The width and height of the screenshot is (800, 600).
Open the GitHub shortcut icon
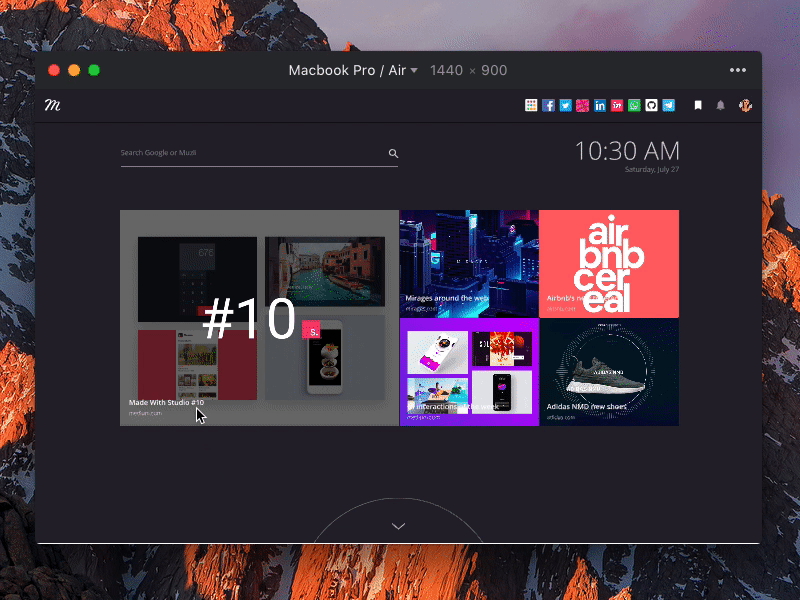(x=653, y=104)
